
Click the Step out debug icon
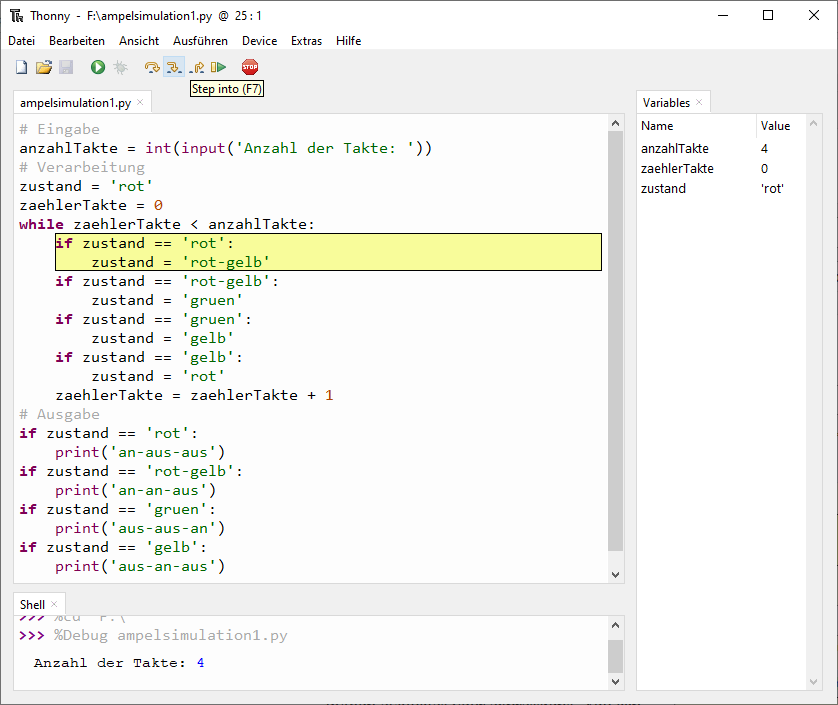coord(197,66)
